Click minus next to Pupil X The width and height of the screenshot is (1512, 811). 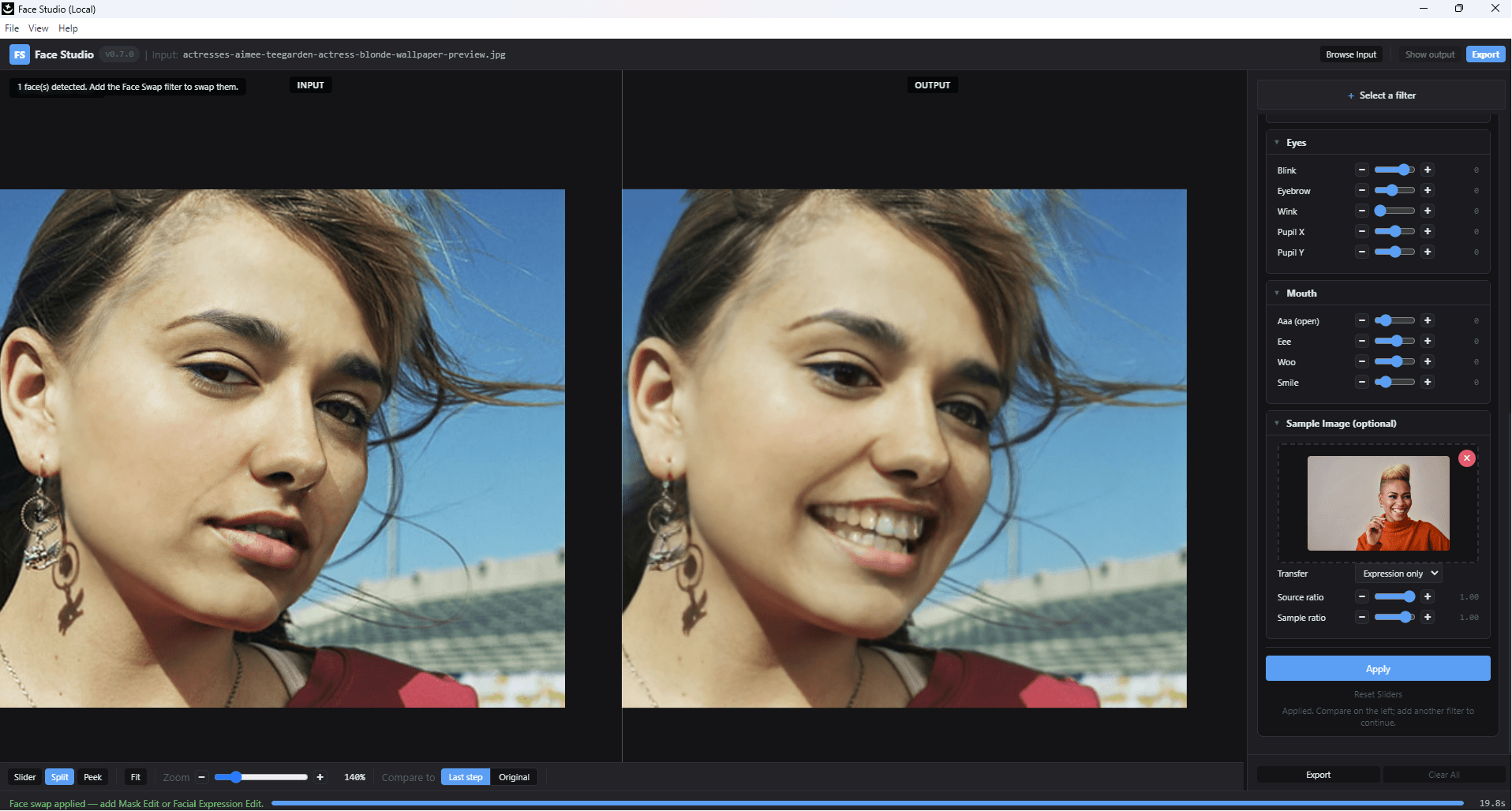tap(1361, 231)
